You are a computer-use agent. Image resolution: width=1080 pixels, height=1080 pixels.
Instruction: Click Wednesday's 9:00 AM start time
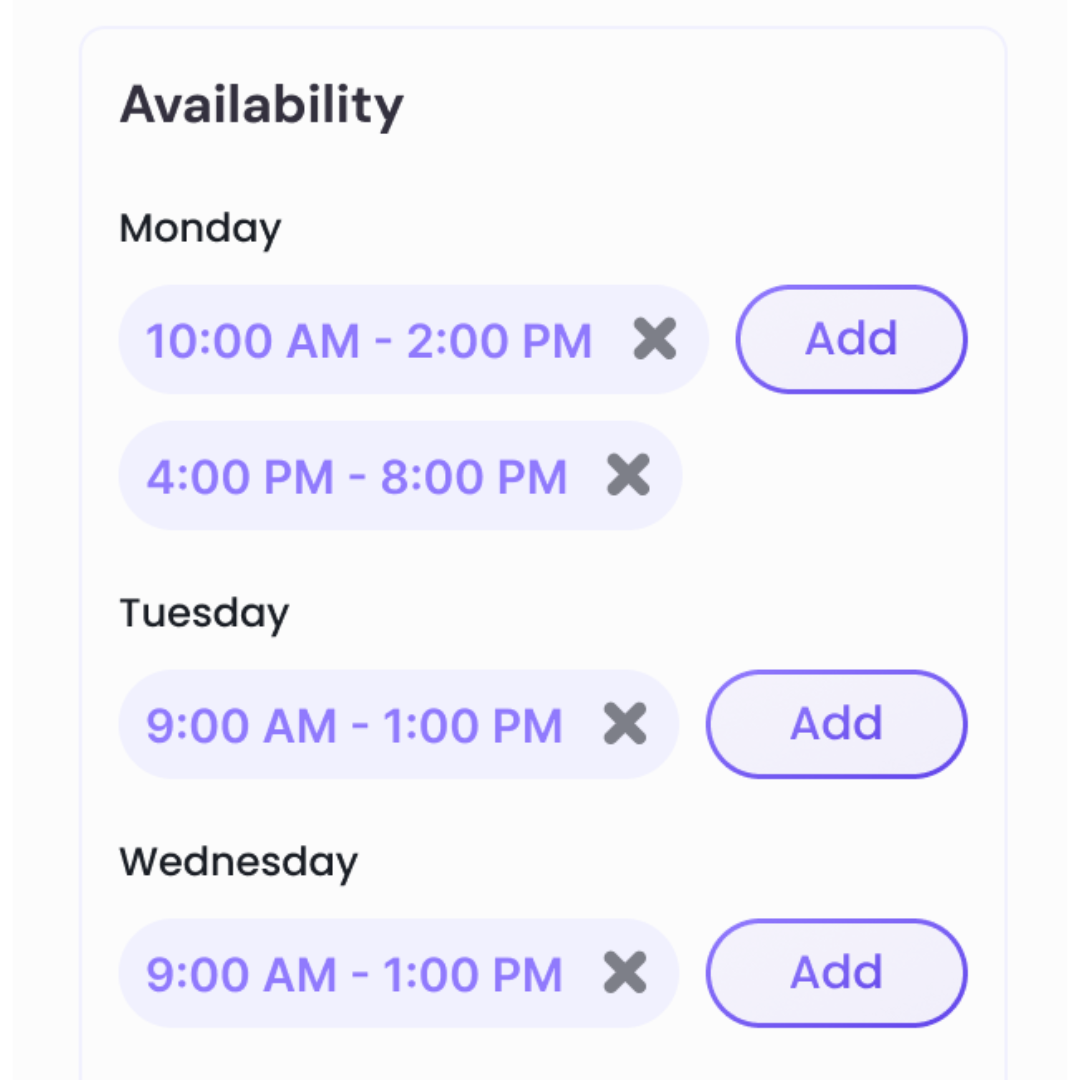click(x=241, y=975)
